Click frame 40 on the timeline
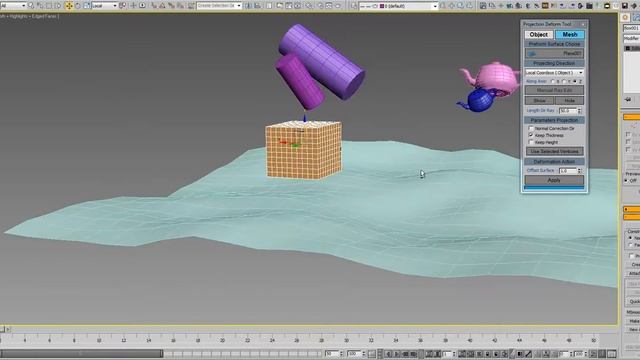The image size is (640, 360). click(x=470, y=340)
